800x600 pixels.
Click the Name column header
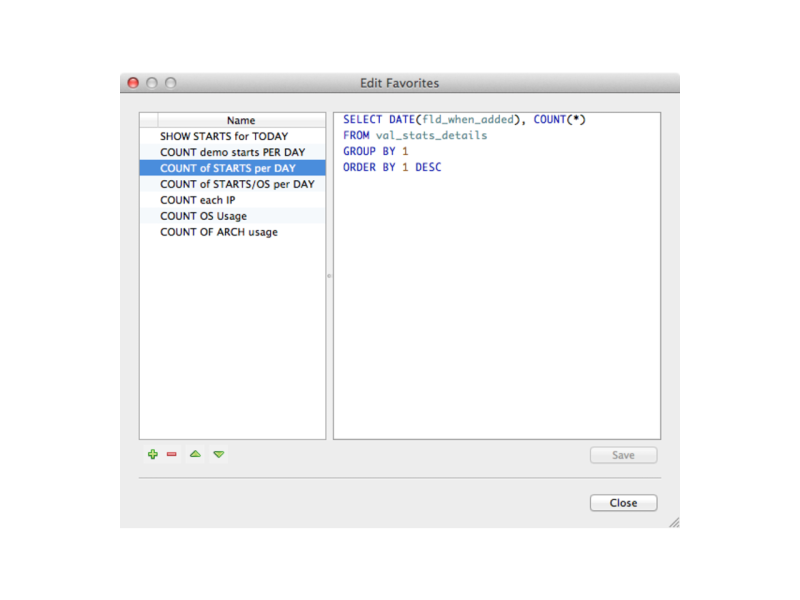point(241,120)
